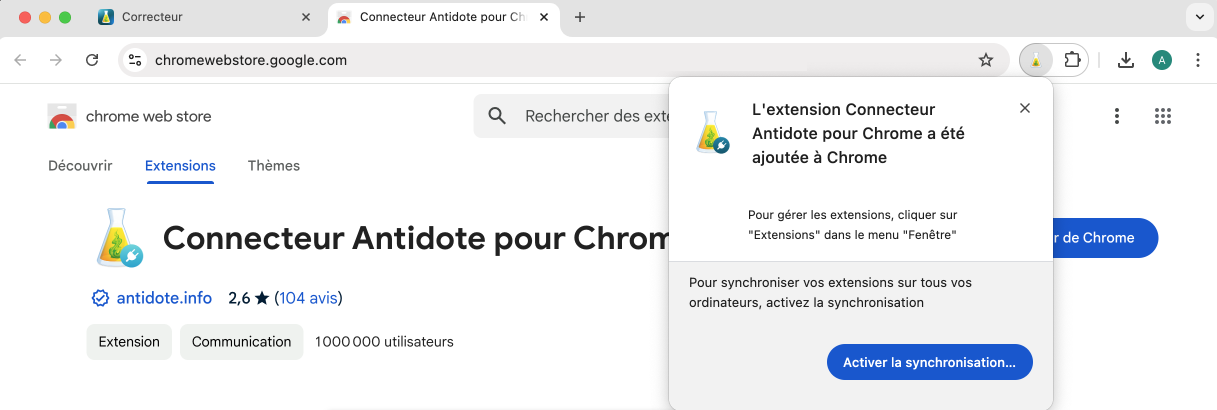This screenshot has height=410, width=1217.
Task: Dismiss the extension added popup
Action: [x=1024, y=108]
